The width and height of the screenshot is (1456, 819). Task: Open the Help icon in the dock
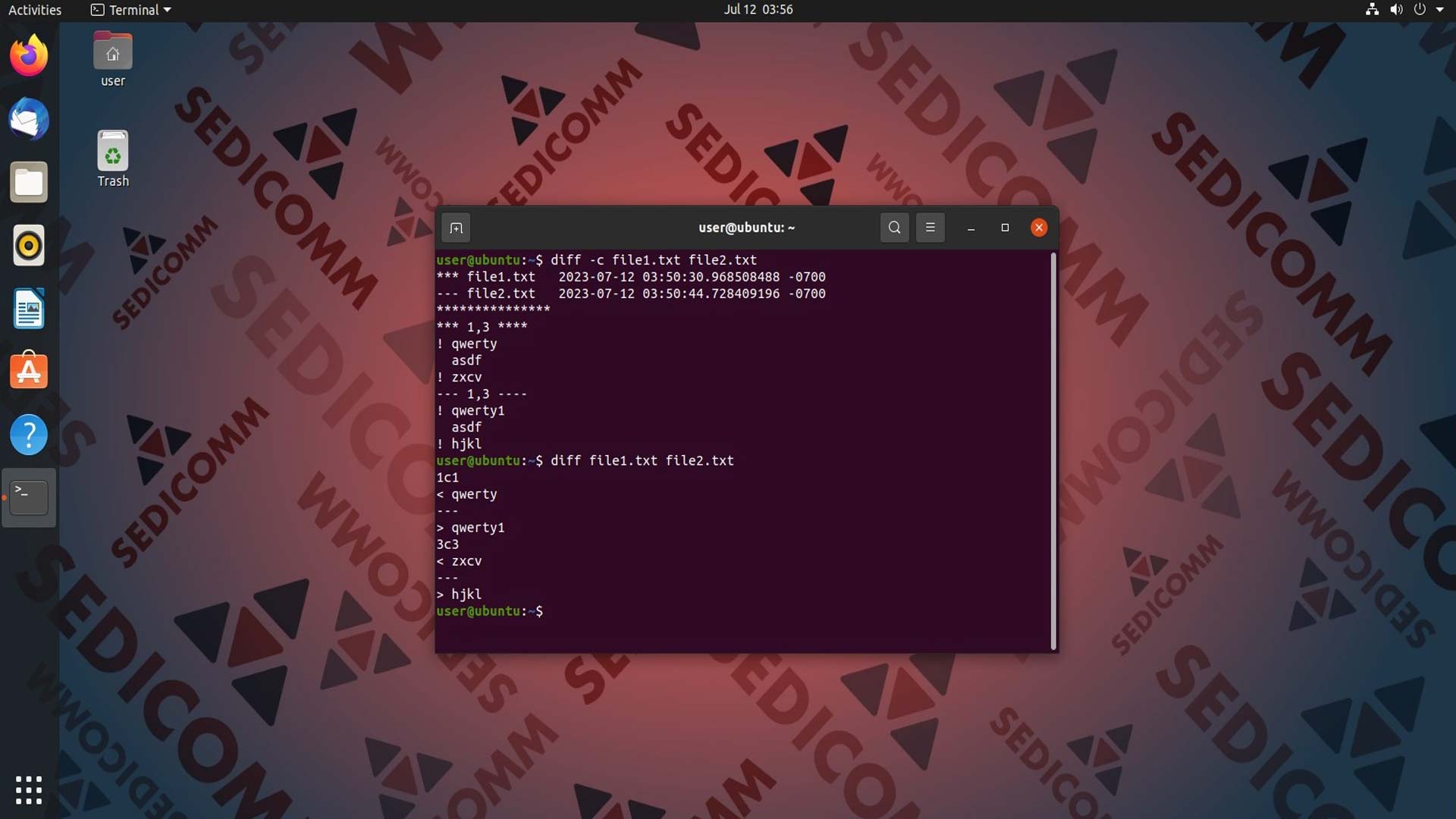29,435
